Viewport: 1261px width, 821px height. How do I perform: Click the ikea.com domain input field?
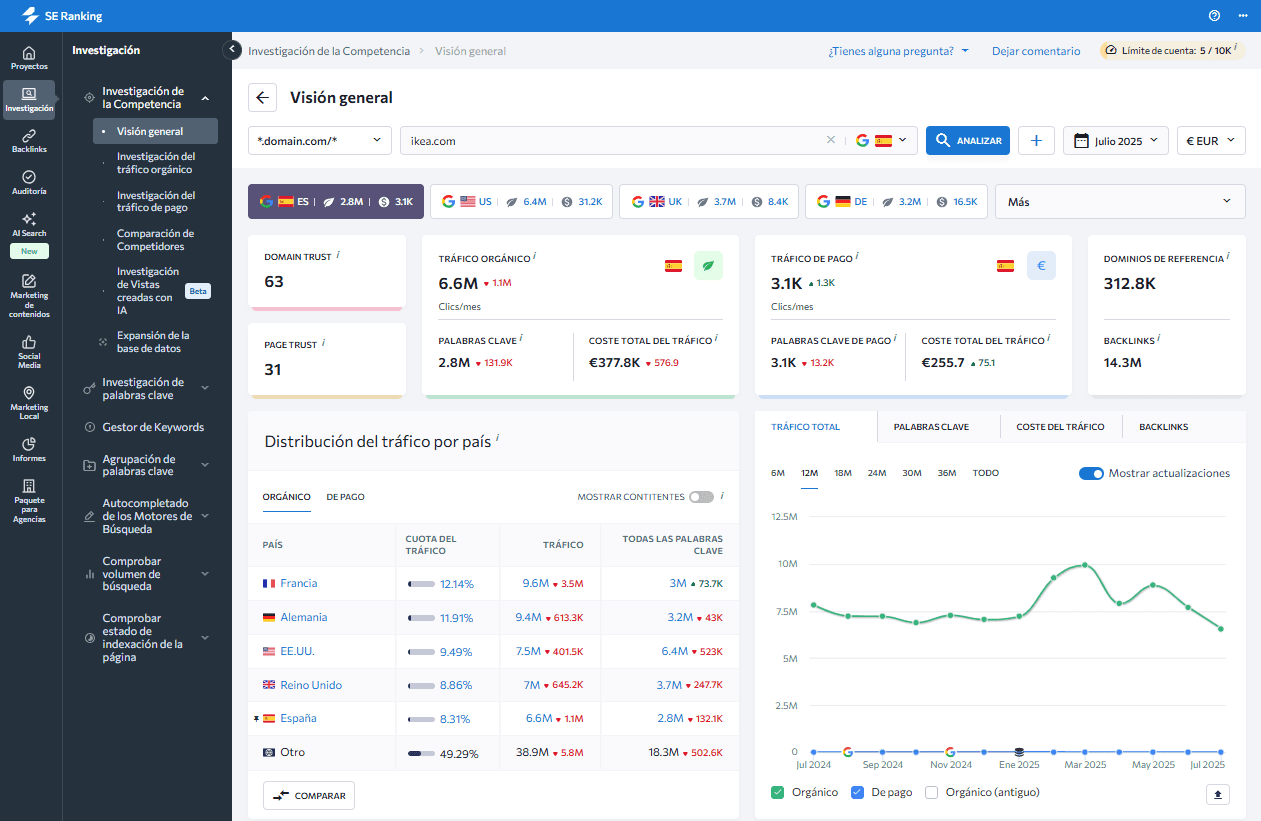610,140
